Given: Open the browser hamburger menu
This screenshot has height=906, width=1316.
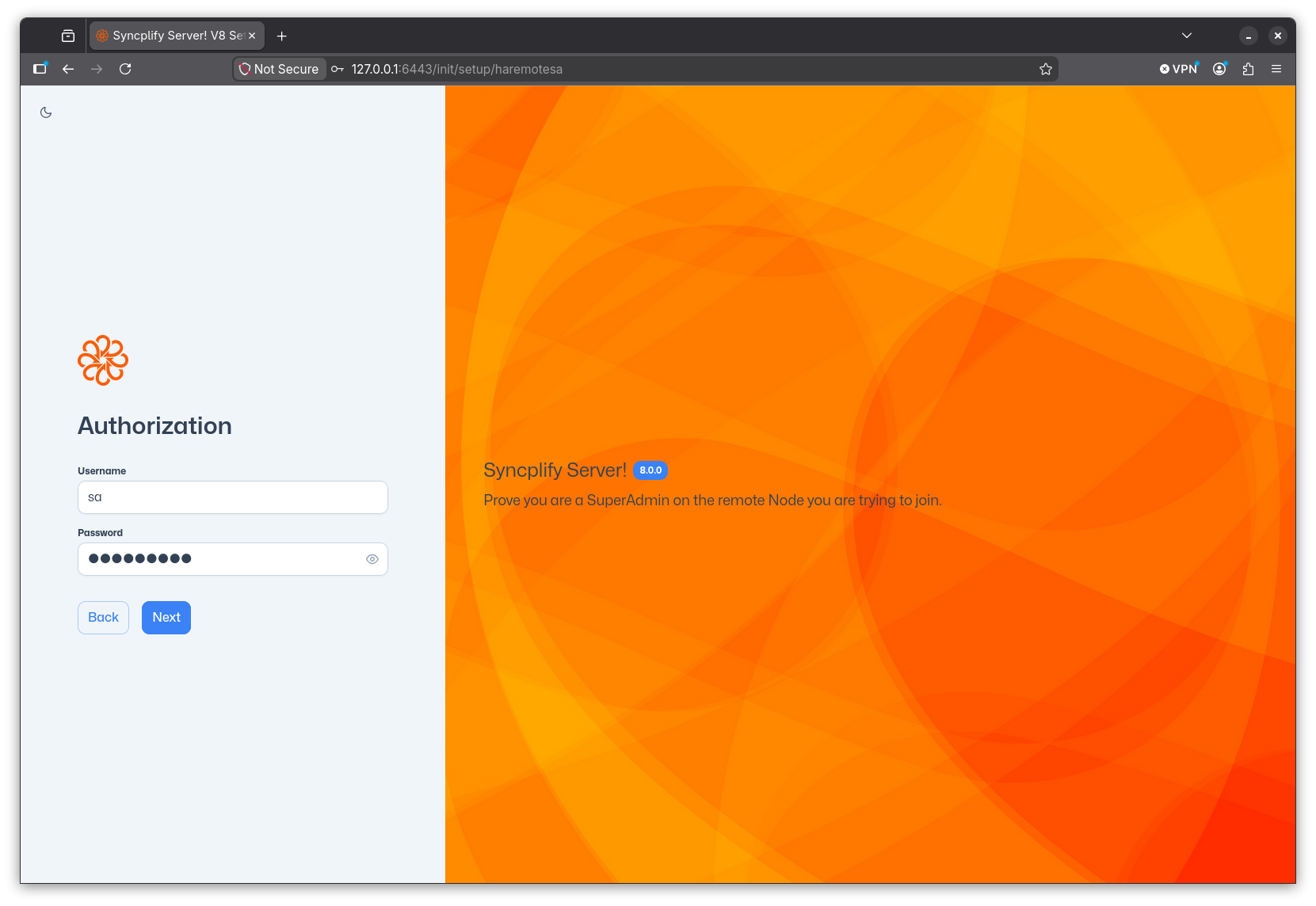Looking at the screenshot, I should coord(1276,69).
